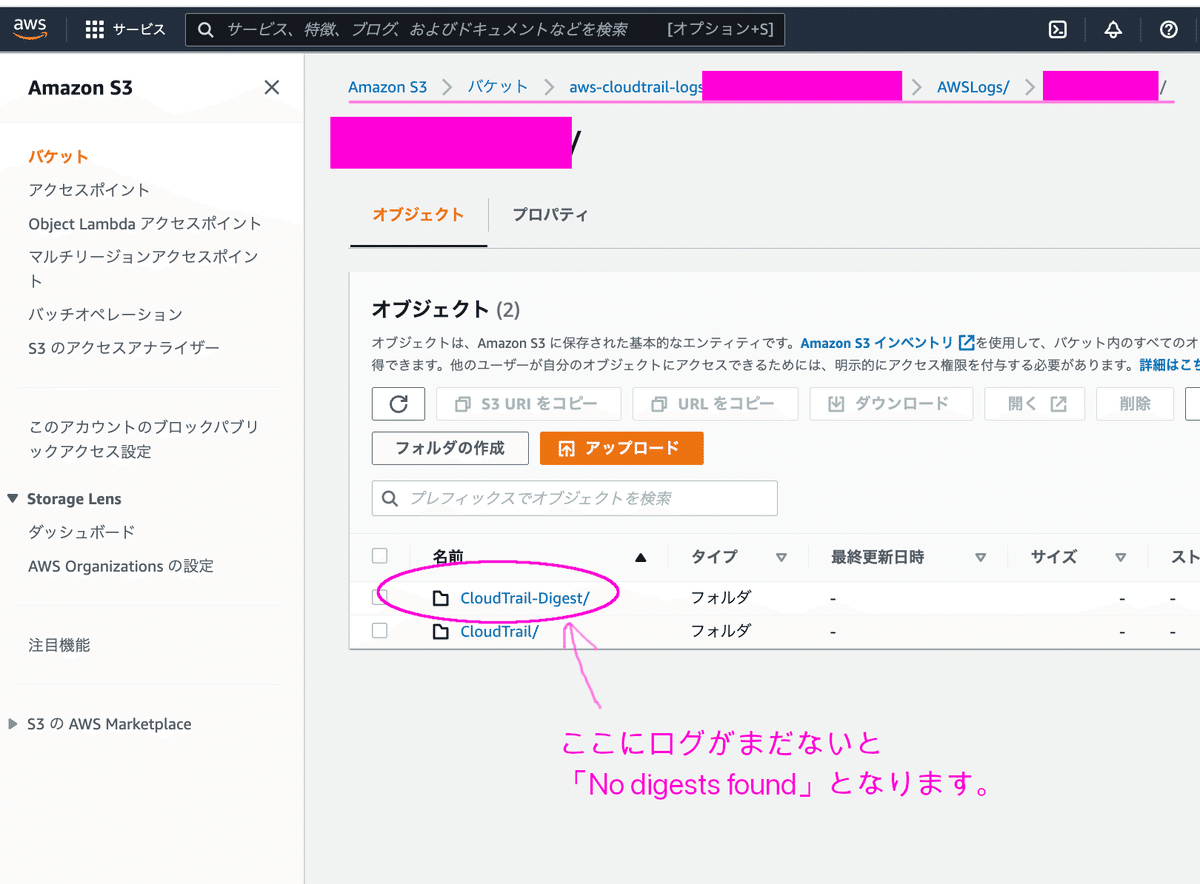Viewport: 1200px width, 884px height.
Task: Click the 最終更新日時 column header
Action: [x=878, y=557]
